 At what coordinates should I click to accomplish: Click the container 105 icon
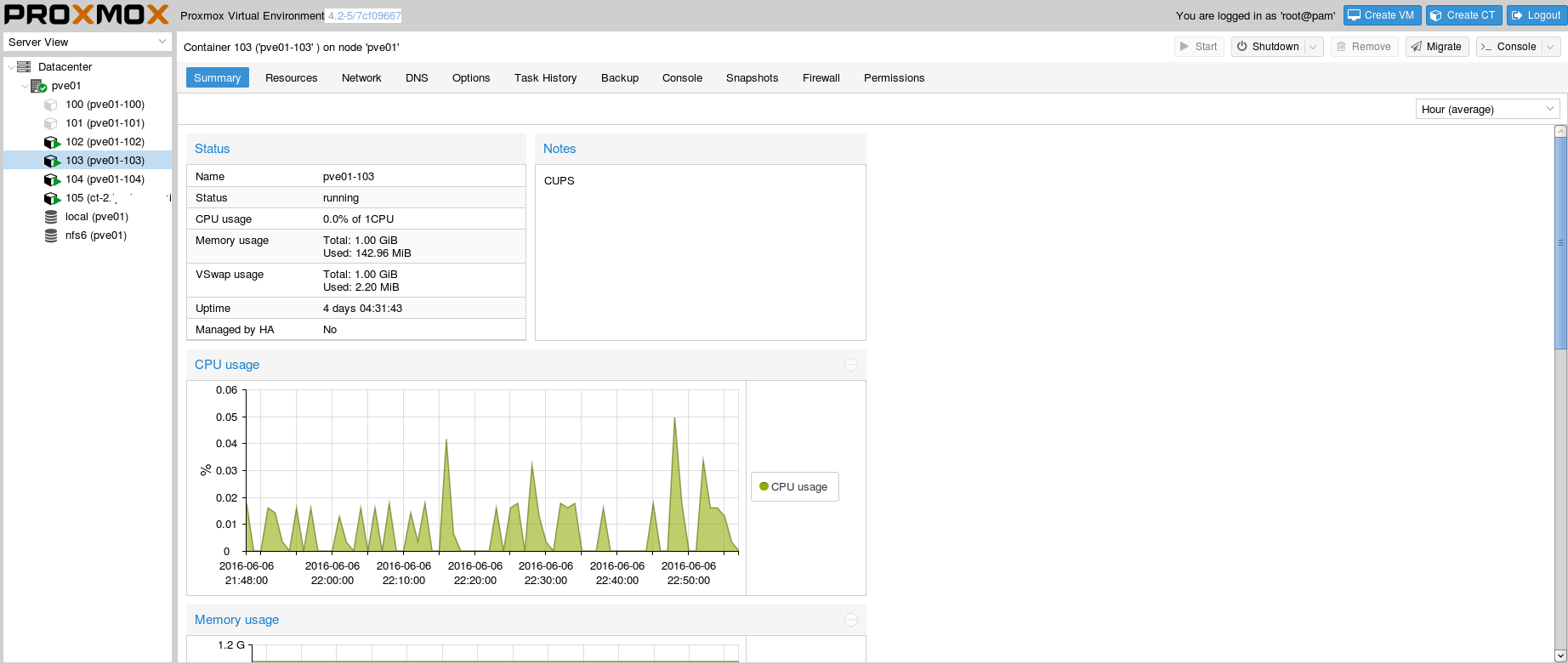[x=52, y=198]
